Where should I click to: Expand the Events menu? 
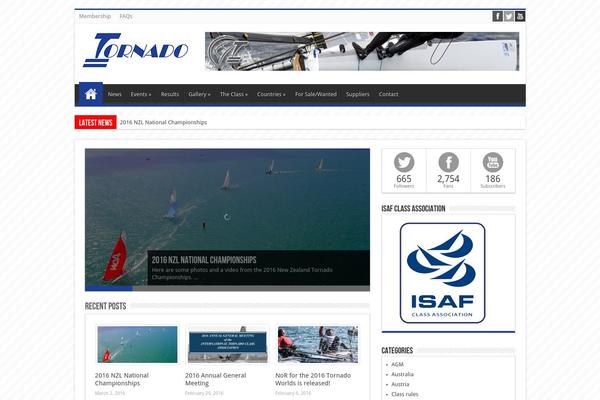tap(141, 94)
